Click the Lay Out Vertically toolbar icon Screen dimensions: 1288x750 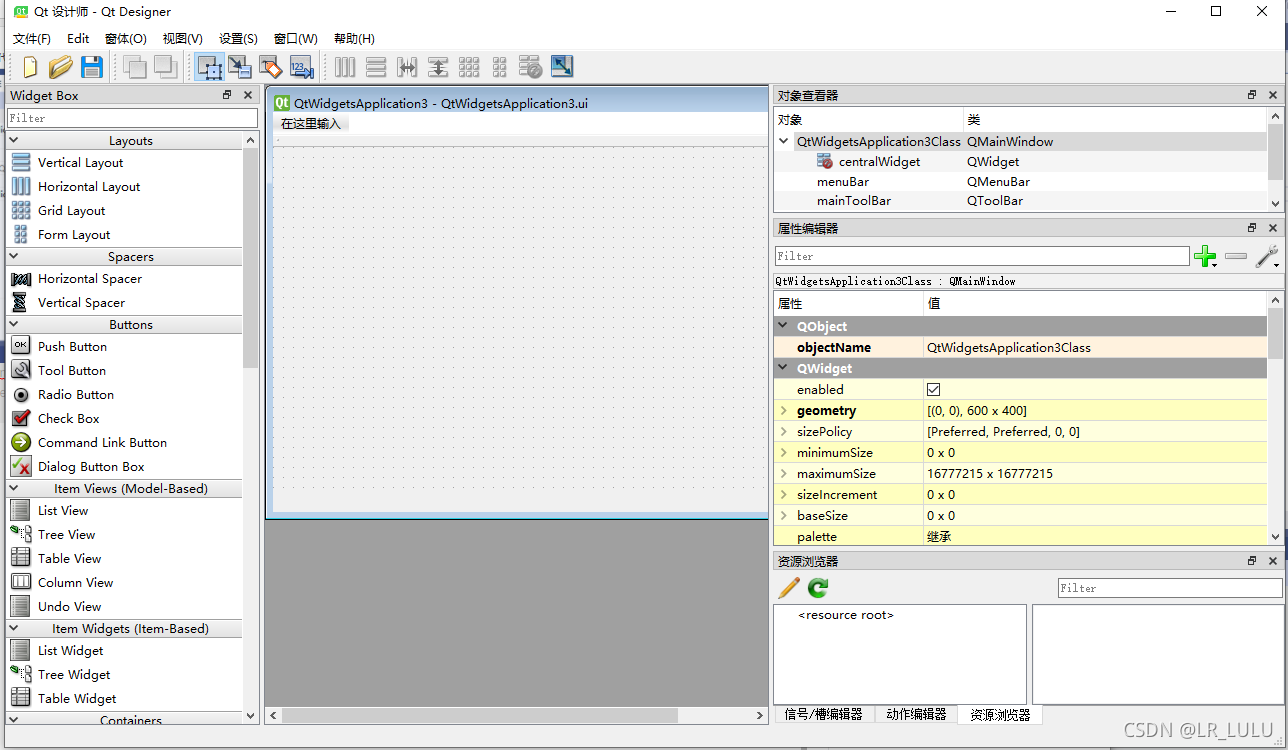[x=376, y=67]
